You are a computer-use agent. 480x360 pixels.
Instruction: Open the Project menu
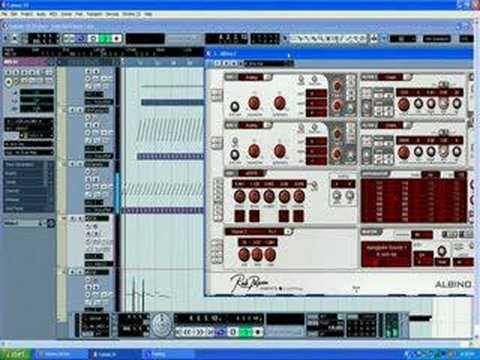click(x=27, y=14)
